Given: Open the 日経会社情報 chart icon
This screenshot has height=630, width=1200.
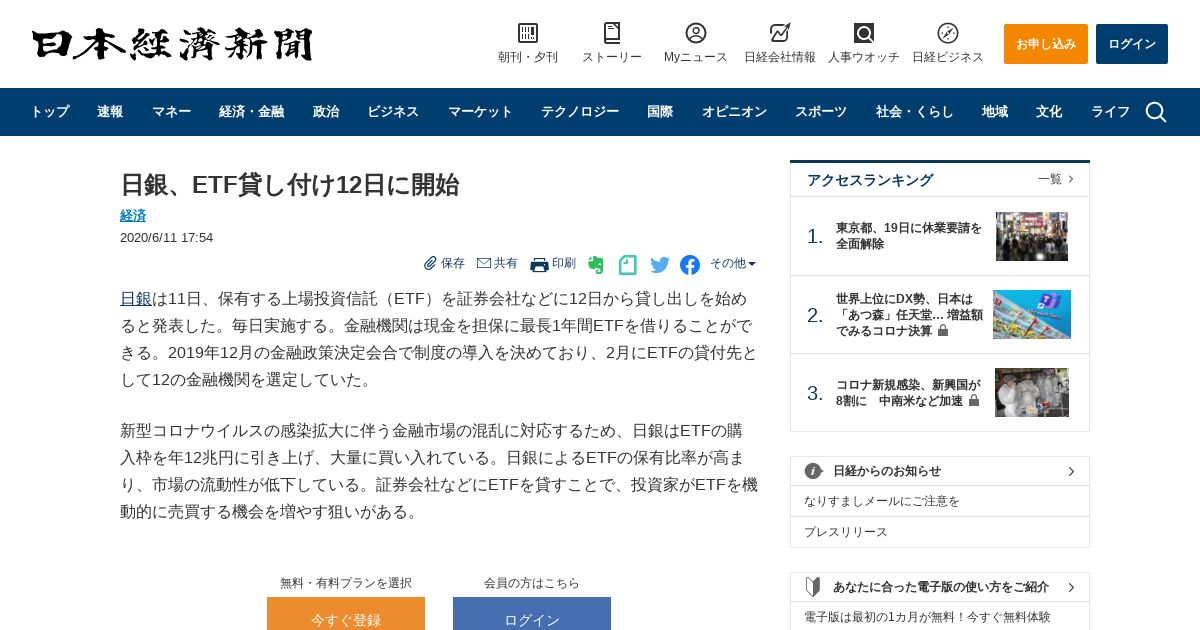Looking at the screenshot, I should [x=780, y=33].
